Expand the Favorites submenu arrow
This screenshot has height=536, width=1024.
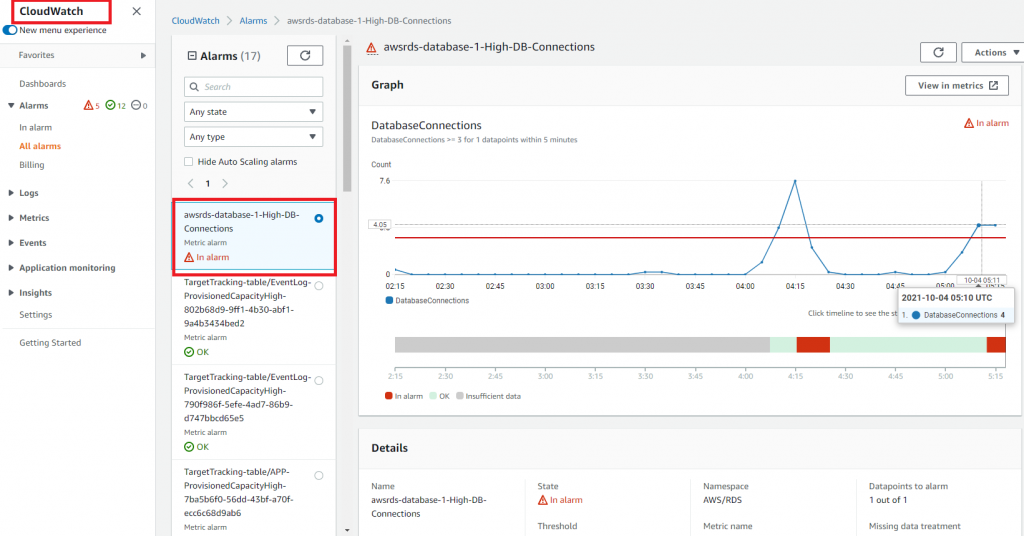143,55
